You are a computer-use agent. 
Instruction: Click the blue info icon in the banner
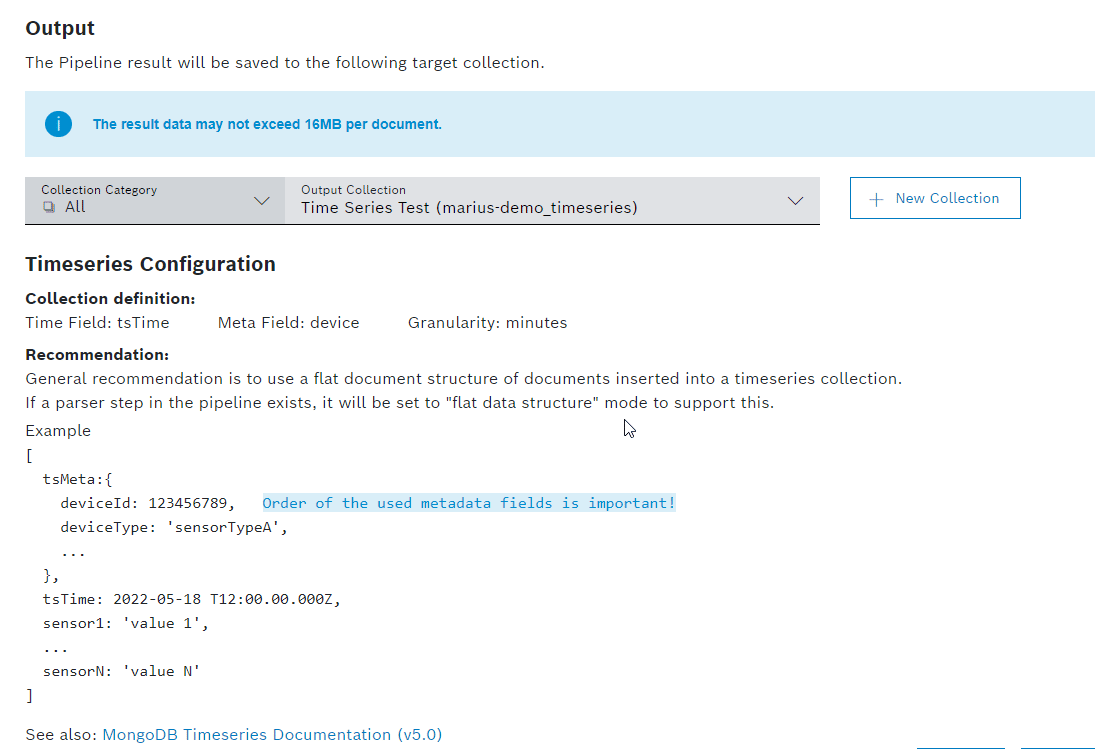[59, 124]
